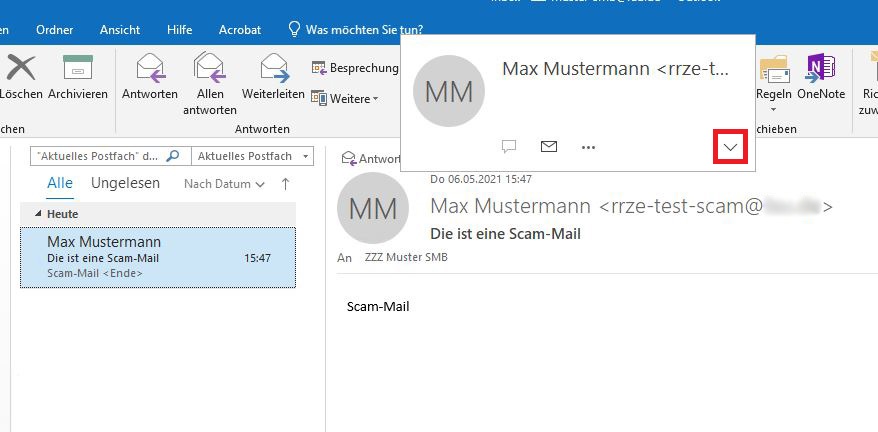
Task: Click the envelope icon in contact card
Action: tap(548, 147)
